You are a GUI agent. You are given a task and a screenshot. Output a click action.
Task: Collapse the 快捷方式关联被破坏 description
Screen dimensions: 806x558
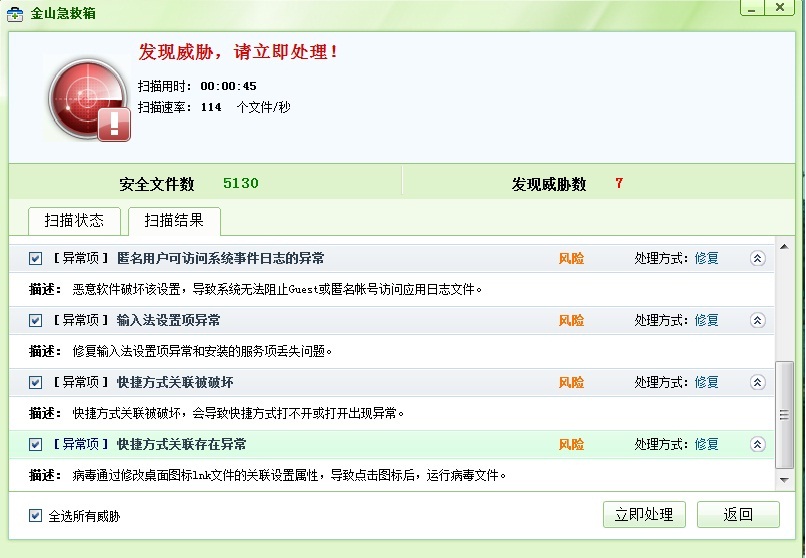tap(757, 382)
